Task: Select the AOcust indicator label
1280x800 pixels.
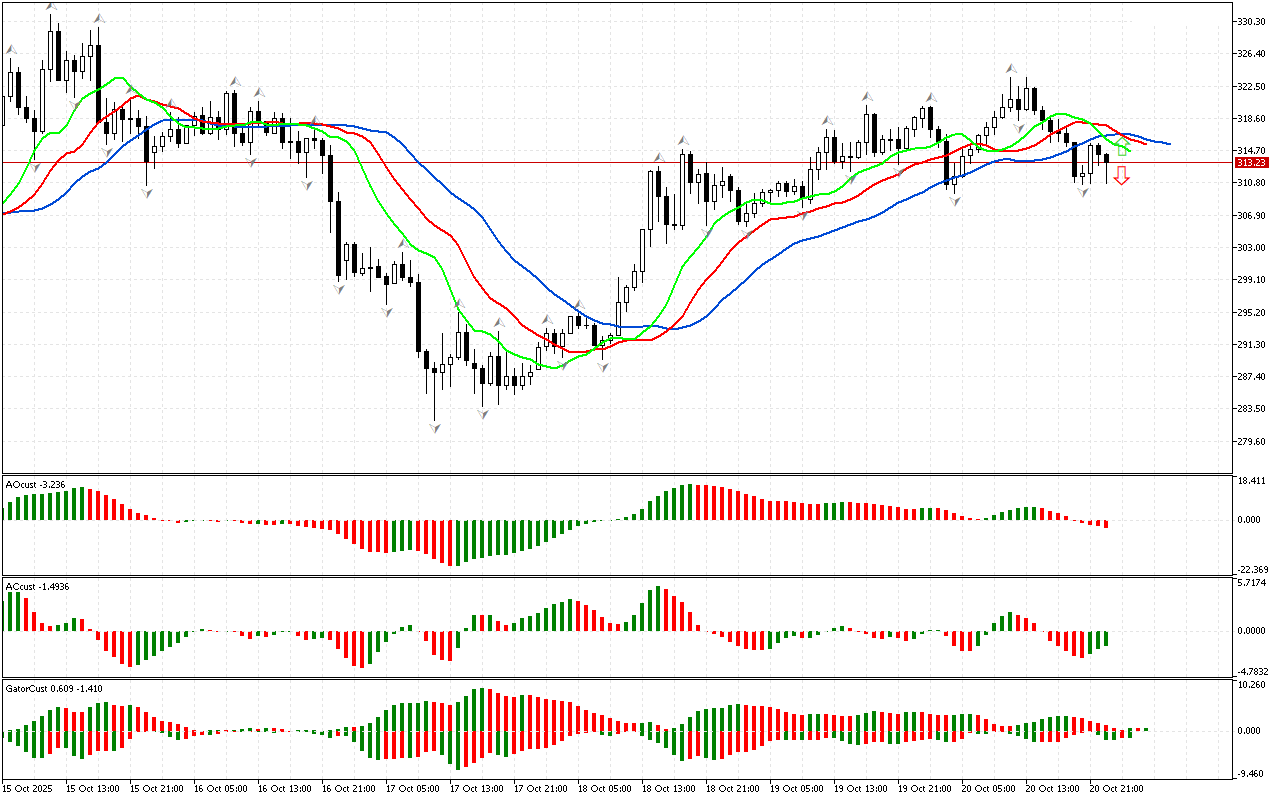Action: (35, 484)
